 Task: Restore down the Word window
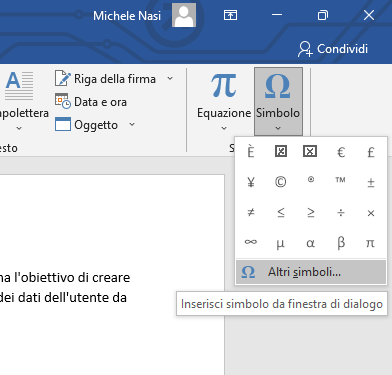pyautogui.click(x=323, y=15)
